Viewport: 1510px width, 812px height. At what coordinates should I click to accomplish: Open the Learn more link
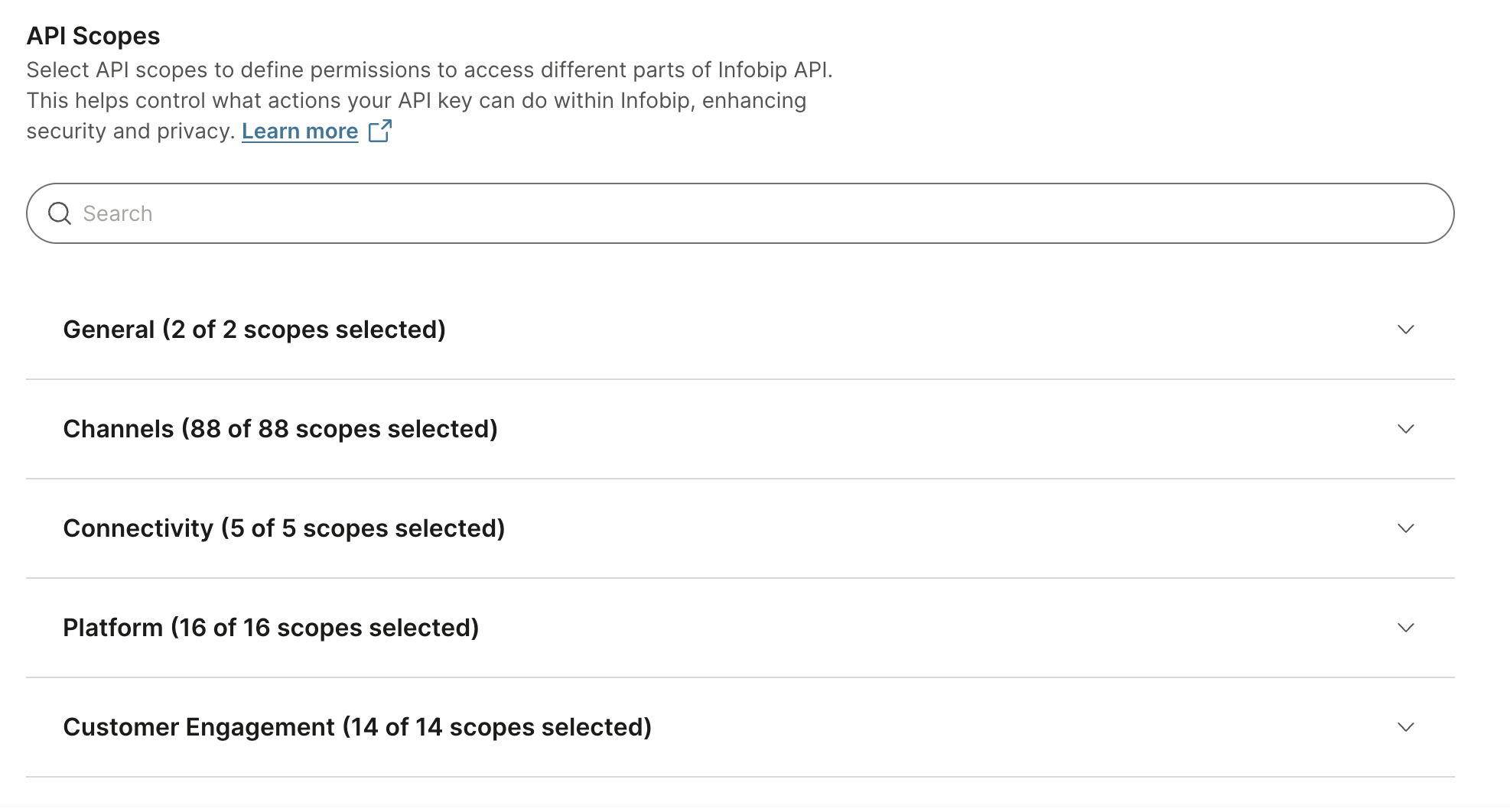[x=300, y=132]
